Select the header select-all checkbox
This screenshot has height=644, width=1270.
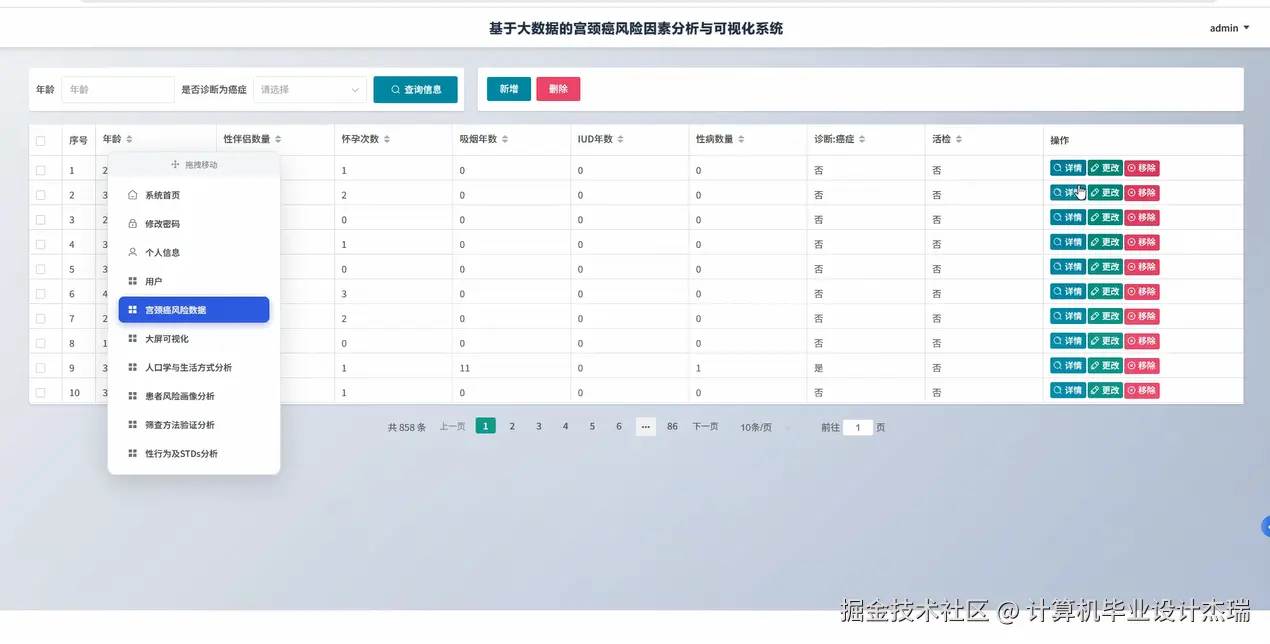(41, 141)
